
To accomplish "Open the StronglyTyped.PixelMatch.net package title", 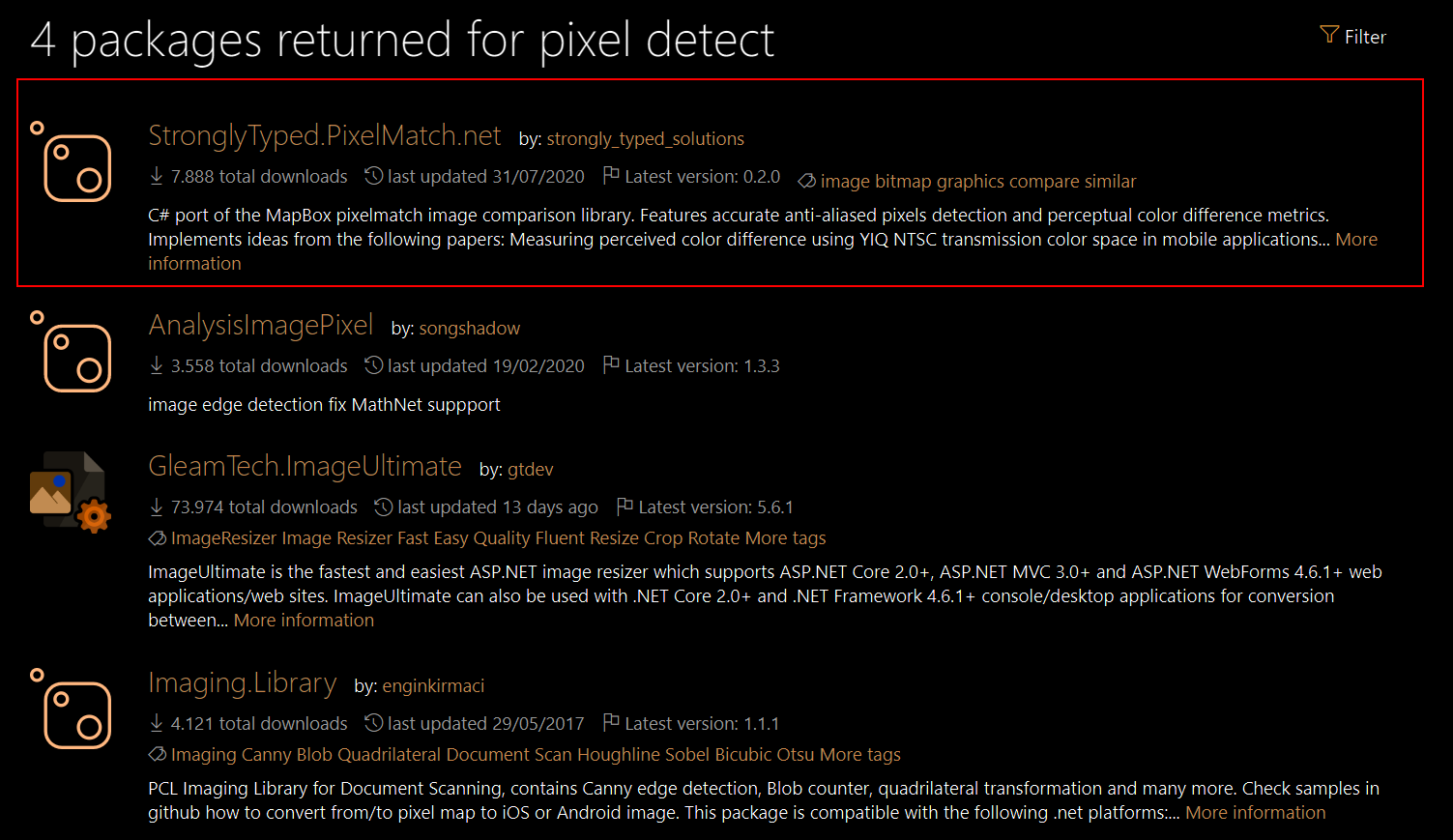I will (x=324, y=135).
